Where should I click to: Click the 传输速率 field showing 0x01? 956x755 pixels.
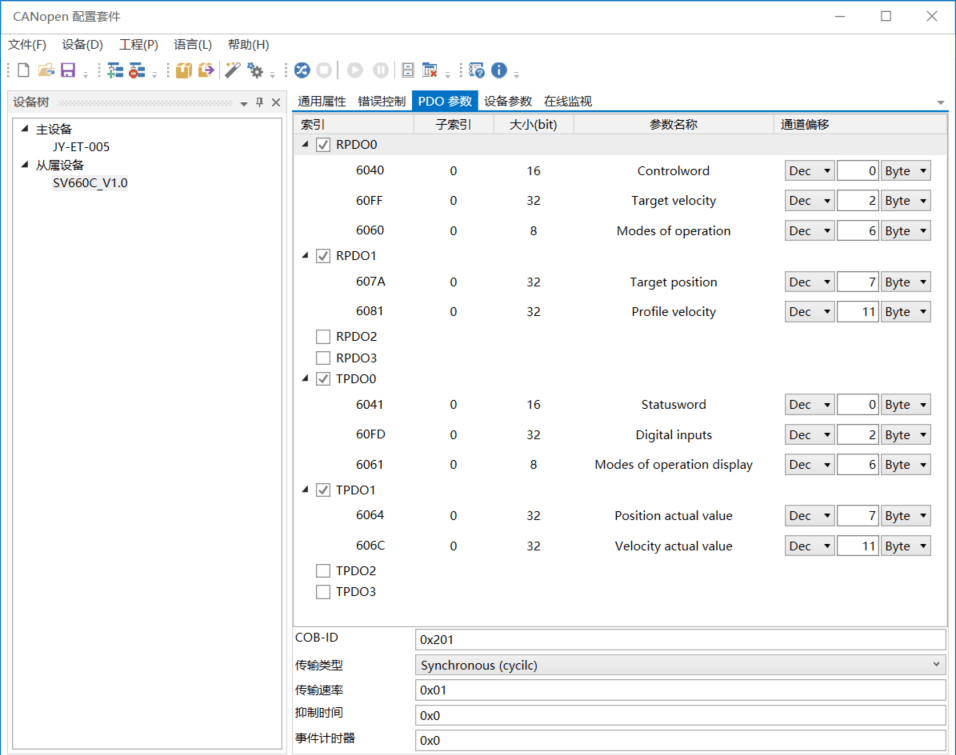coord(680,690)
